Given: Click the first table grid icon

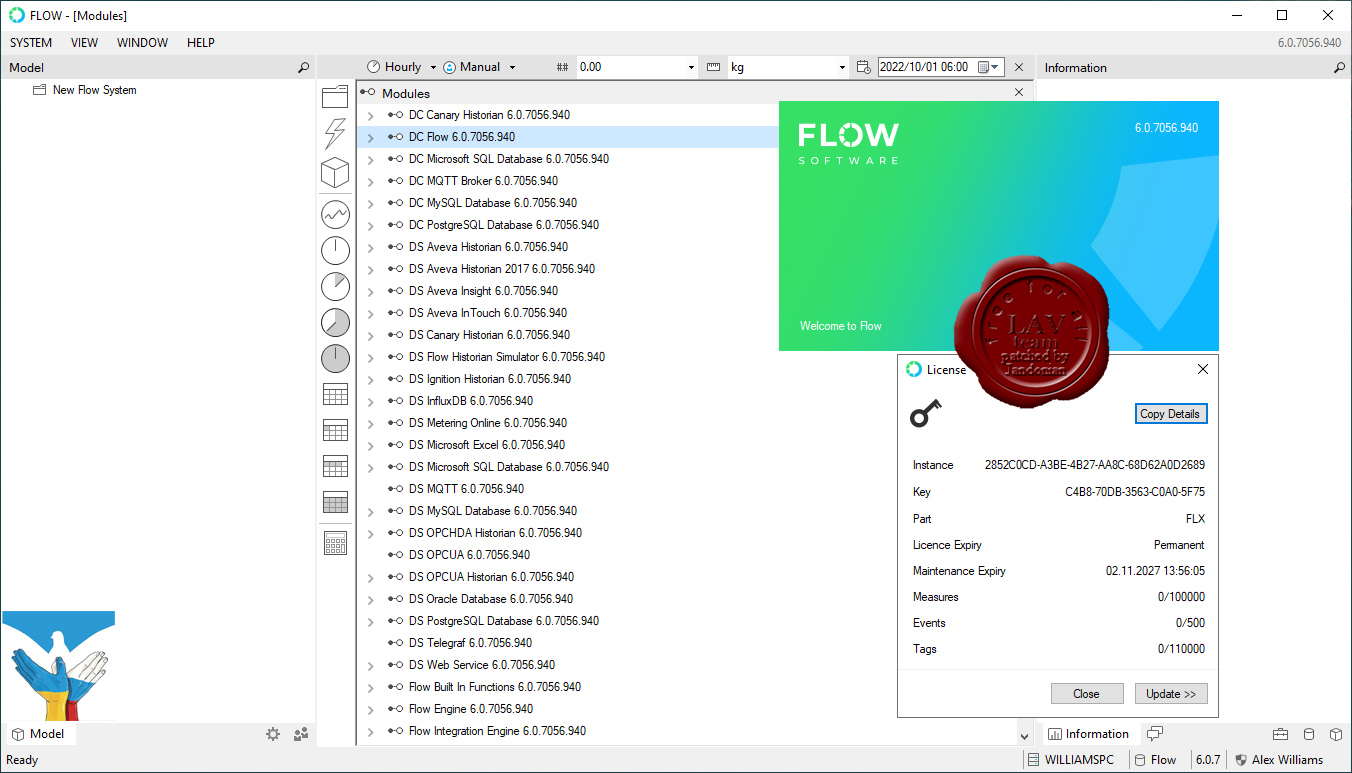Looking at the screenshot, I should 335,395.
